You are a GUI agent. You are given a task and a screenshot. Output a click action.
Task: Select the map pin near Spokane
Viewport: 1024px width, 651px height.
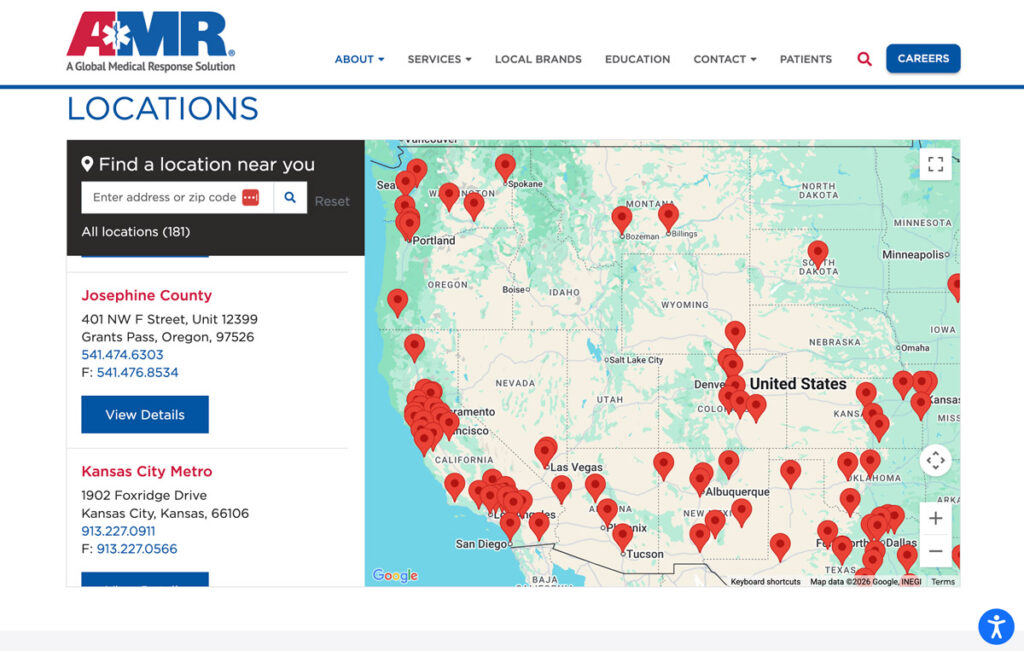click(505, 167)
